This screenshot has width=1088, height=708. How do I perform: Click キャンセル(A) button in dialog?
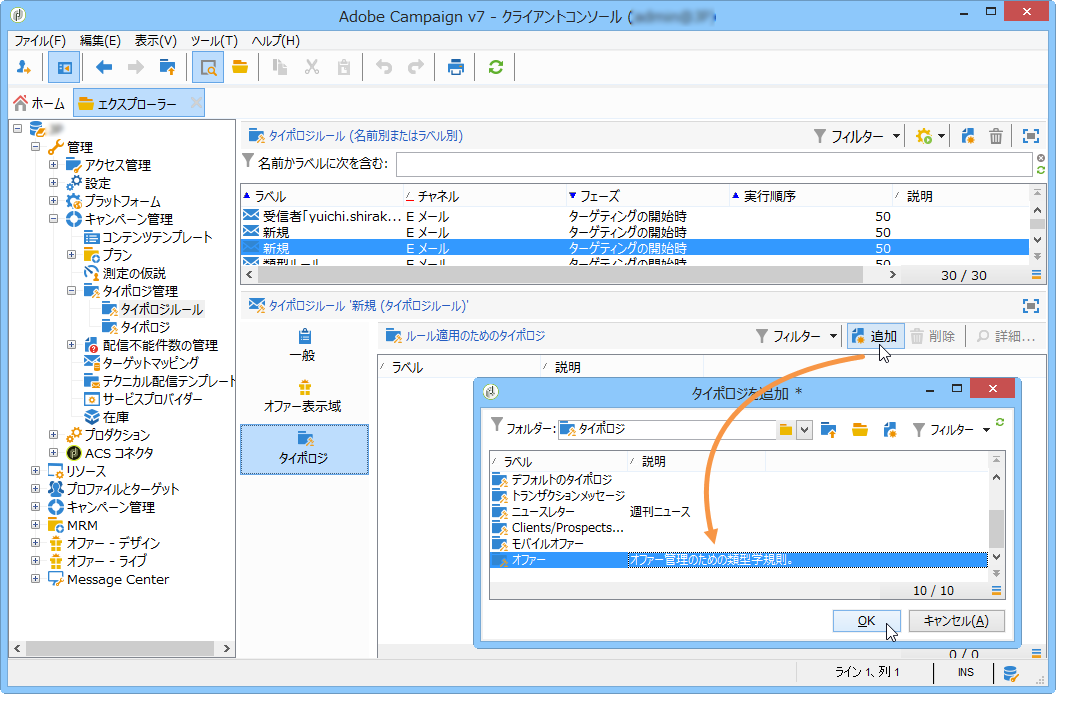point(956,621)
